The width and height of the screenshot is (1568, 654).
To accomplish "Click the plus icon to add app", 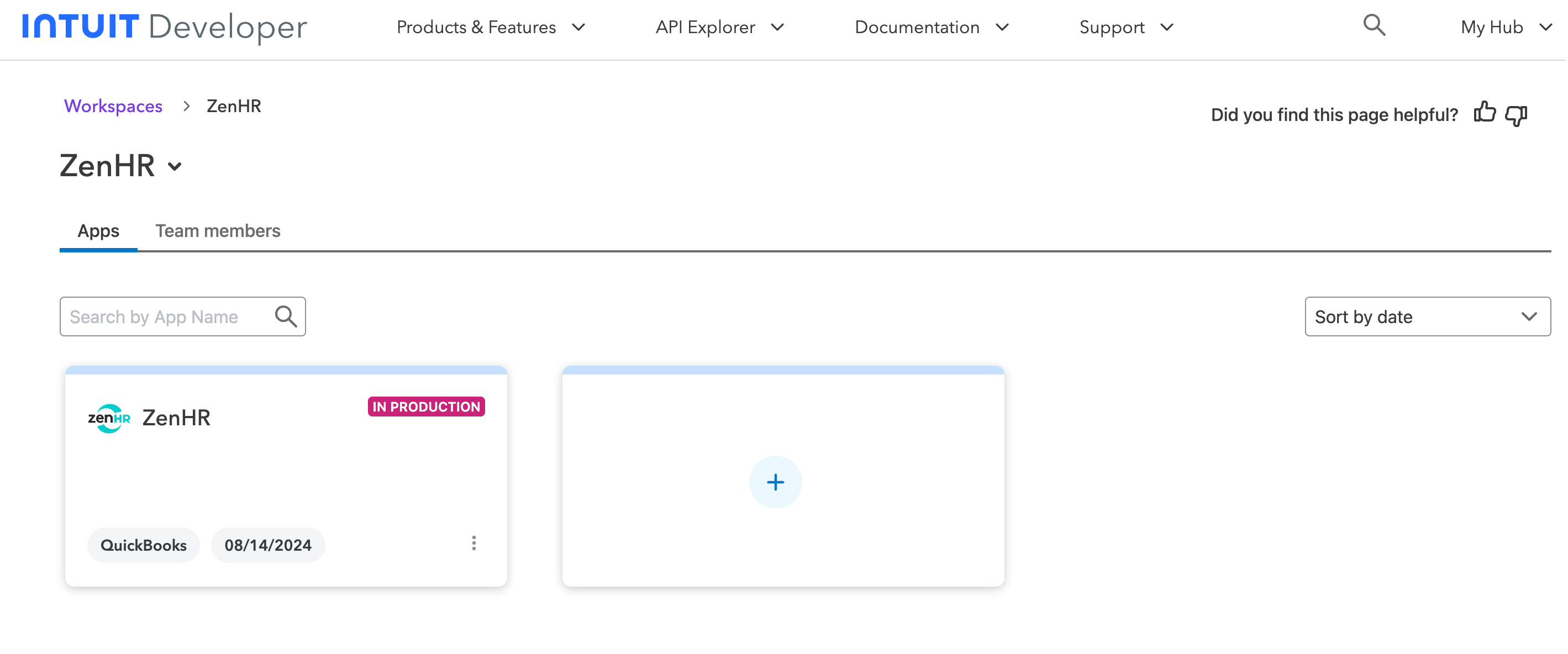I will (775, 482).
